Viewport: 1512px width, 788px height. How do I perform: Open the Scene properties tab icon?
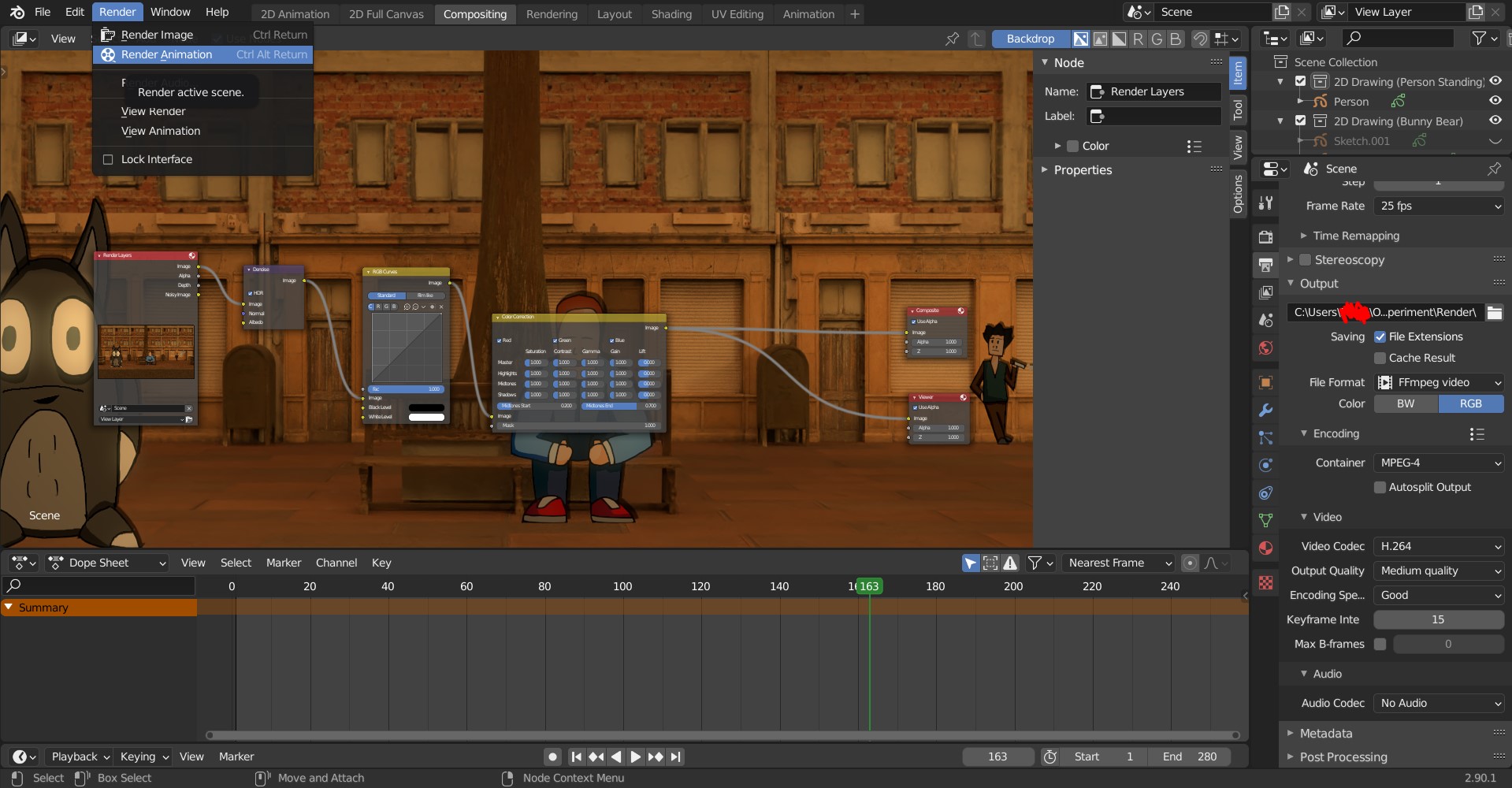[1265, 320]
